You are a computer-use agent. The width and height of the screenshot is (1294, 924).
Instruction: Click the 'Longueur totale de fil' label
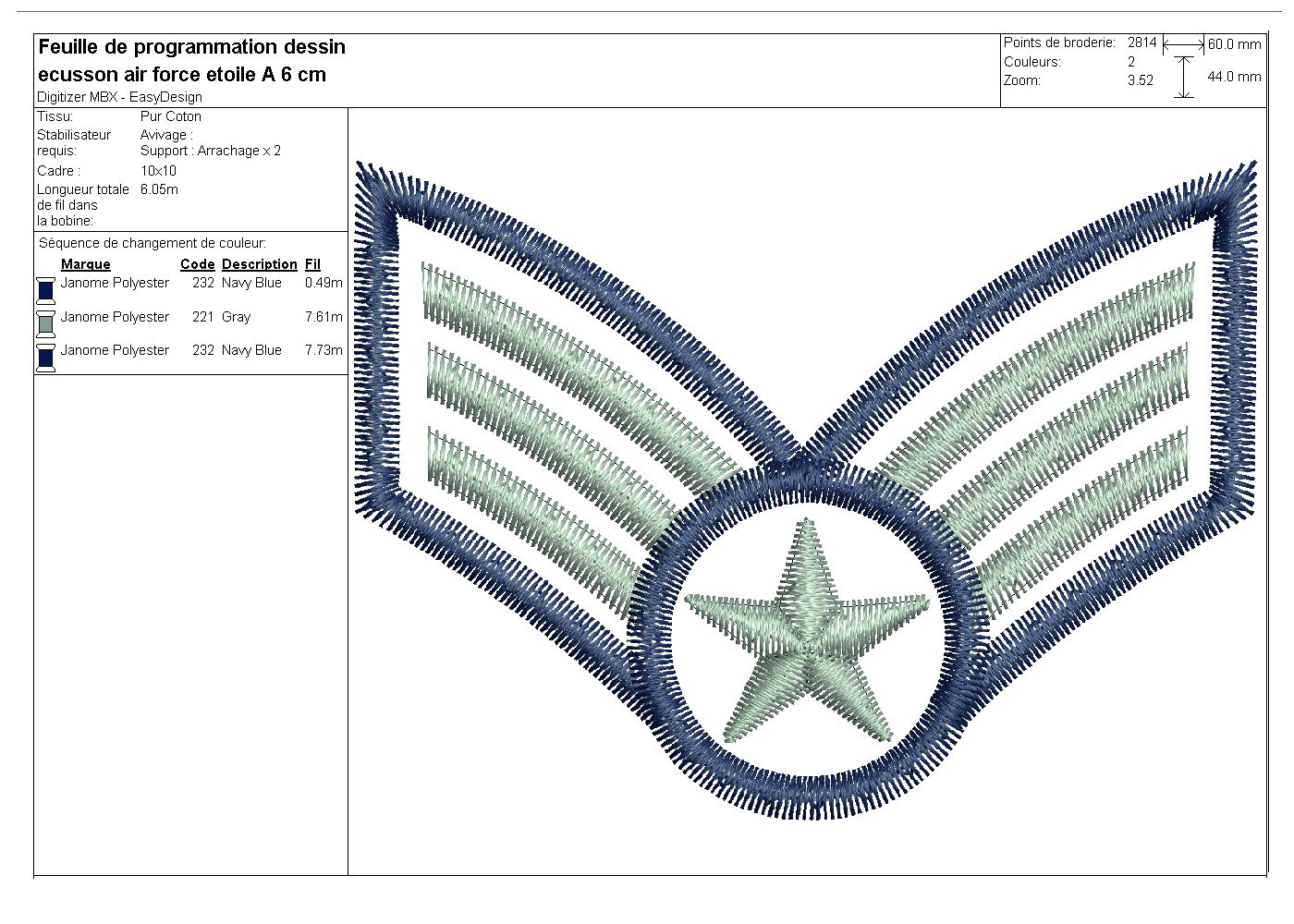coord(83,205)
